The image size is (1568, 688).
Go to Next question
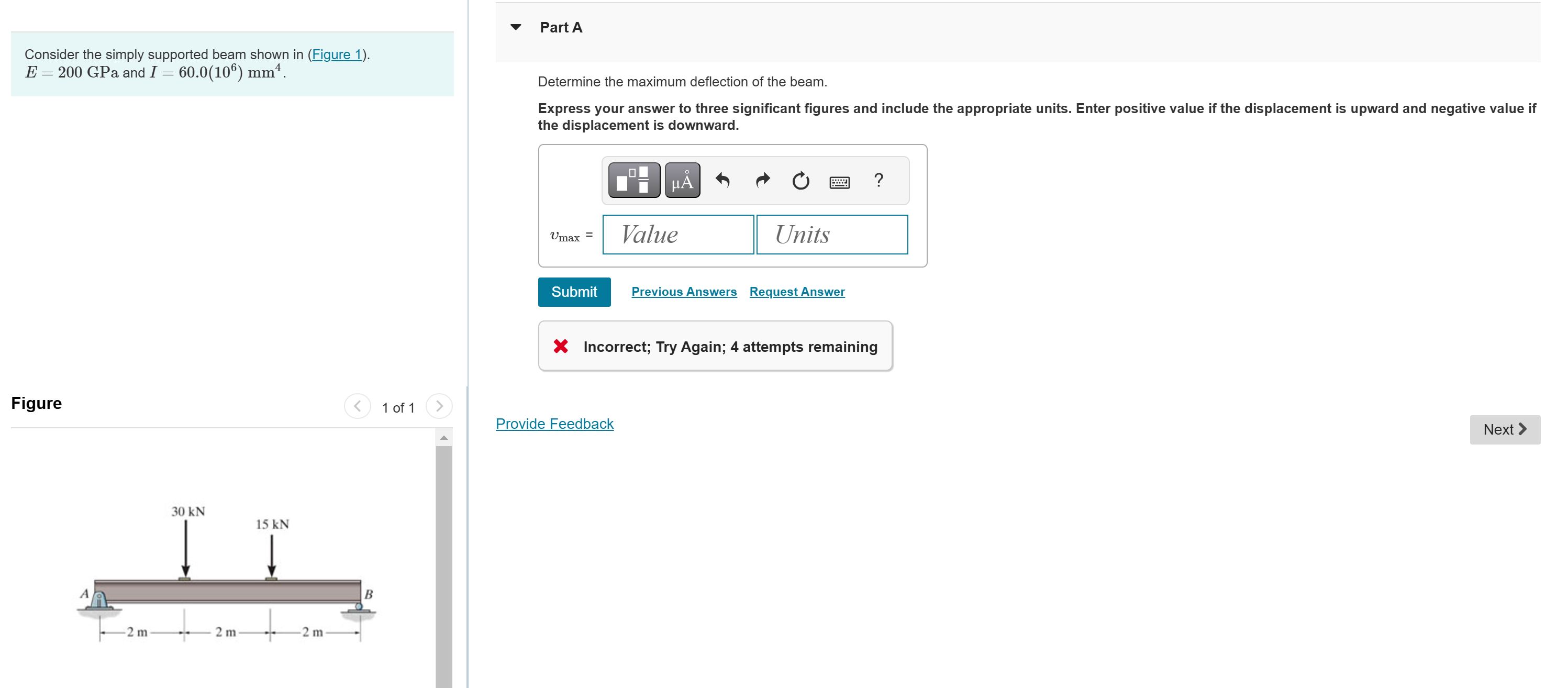[1505, 430]
